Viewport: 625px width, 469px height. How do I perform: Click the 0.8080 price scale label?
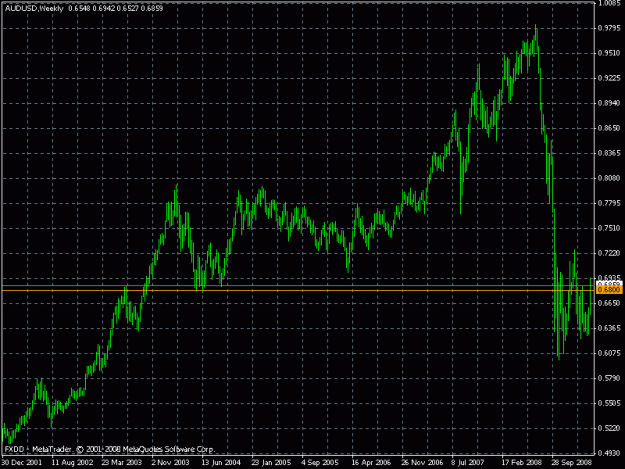[609, 179]
